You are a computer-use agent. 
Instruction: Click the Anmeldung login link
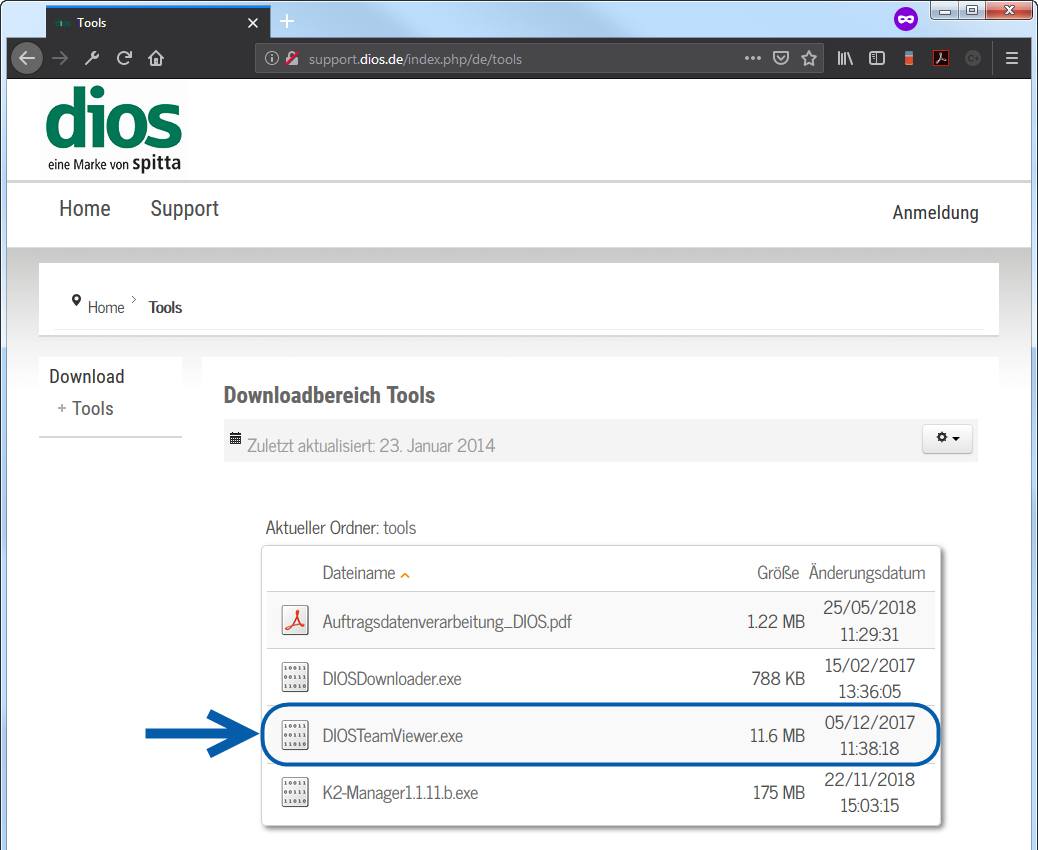[x=935, y=213]
